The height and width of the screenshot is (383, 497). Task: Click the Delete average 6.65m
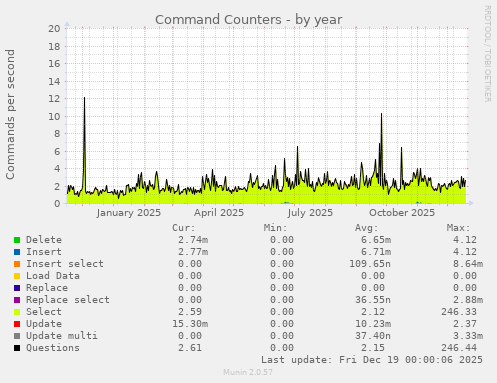pyautogui.click(x=376, y=240)
